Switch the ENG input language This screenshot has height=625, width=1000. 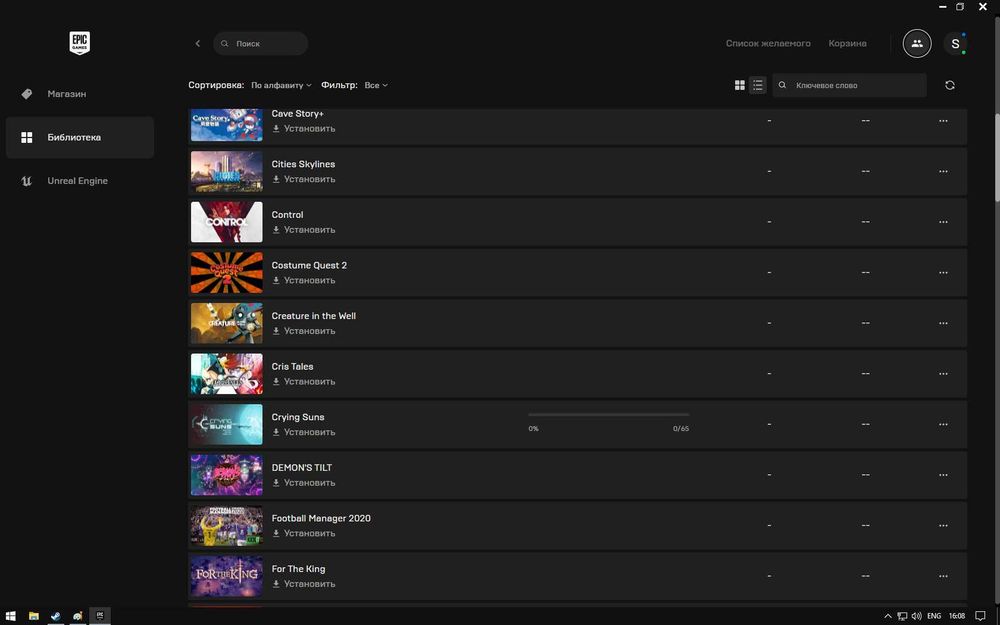[x=934, y=616]
